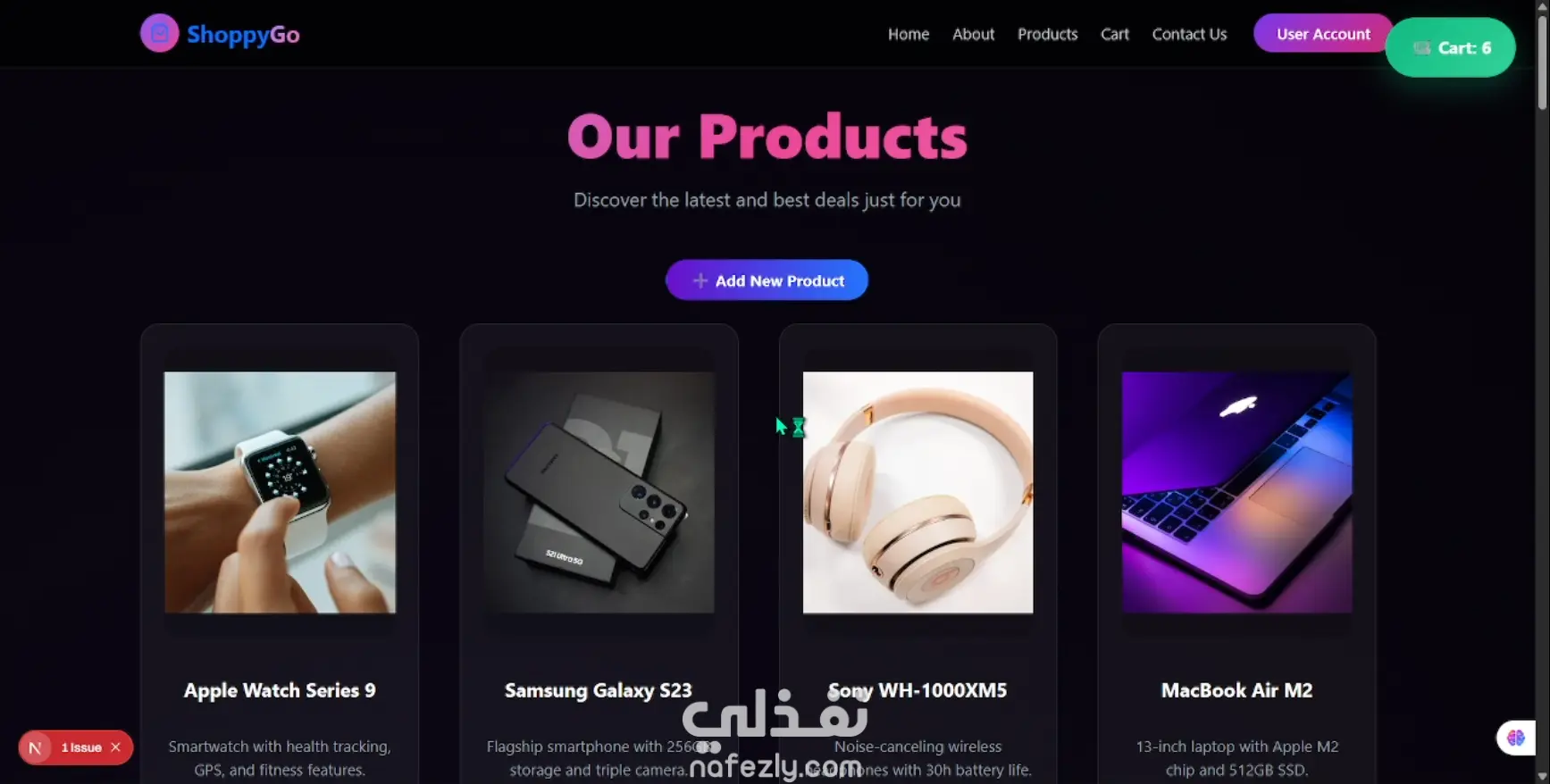Open the MacBook Air M2 image
The image size is (1550, 784).
(x=1236, y=492)
